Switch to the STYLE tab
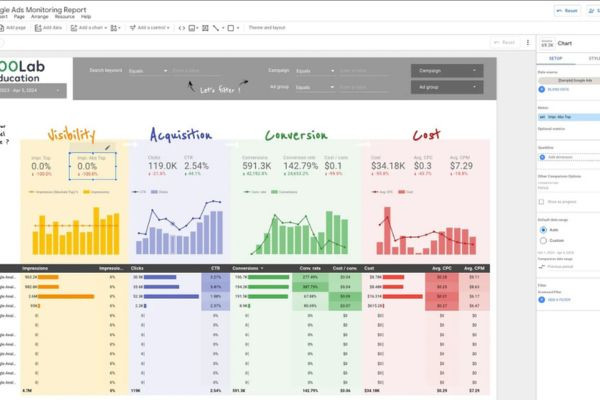 point(594,59)
